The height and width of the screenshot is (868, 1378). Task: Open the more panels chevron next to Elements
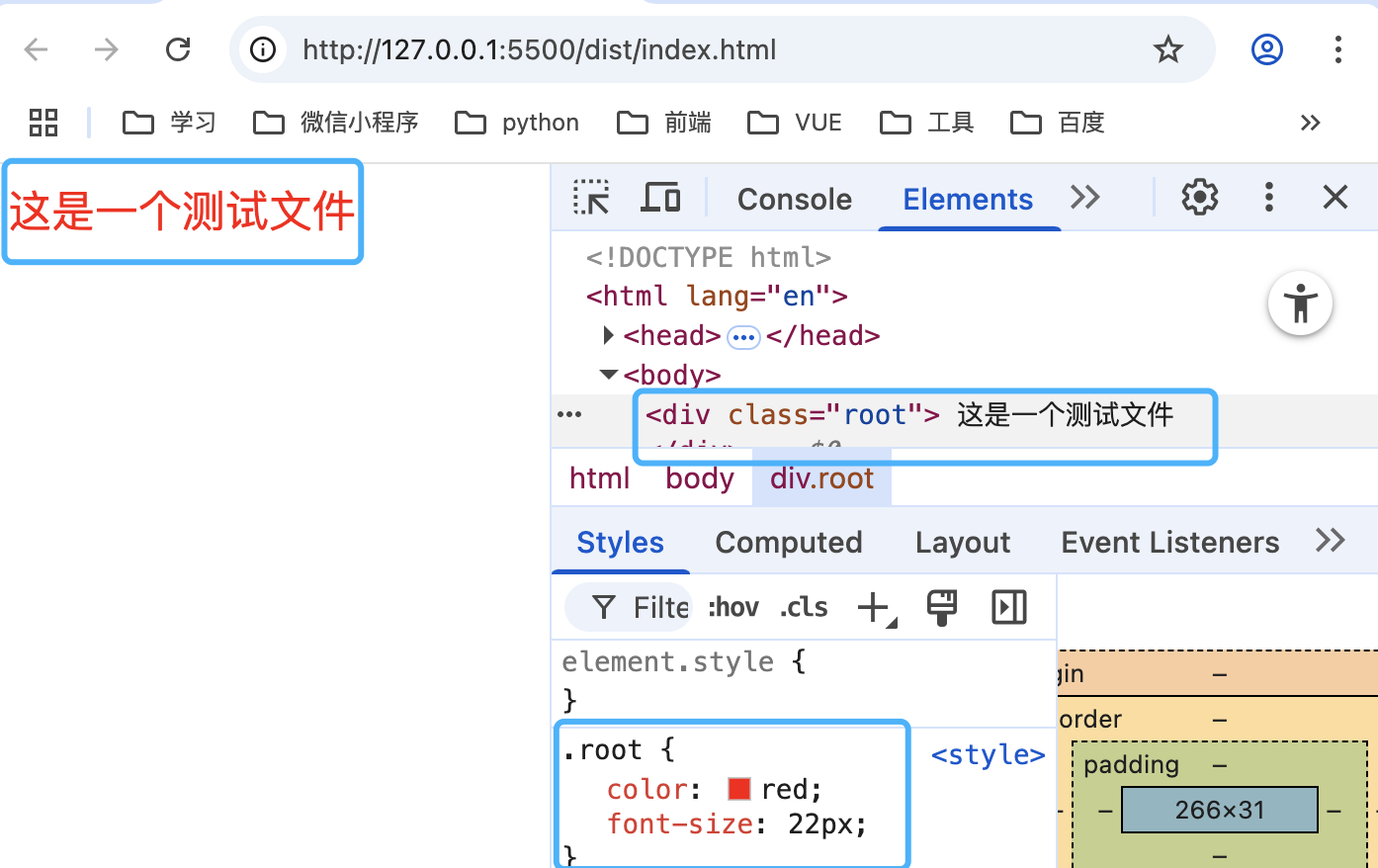(x=1084, y=197)
